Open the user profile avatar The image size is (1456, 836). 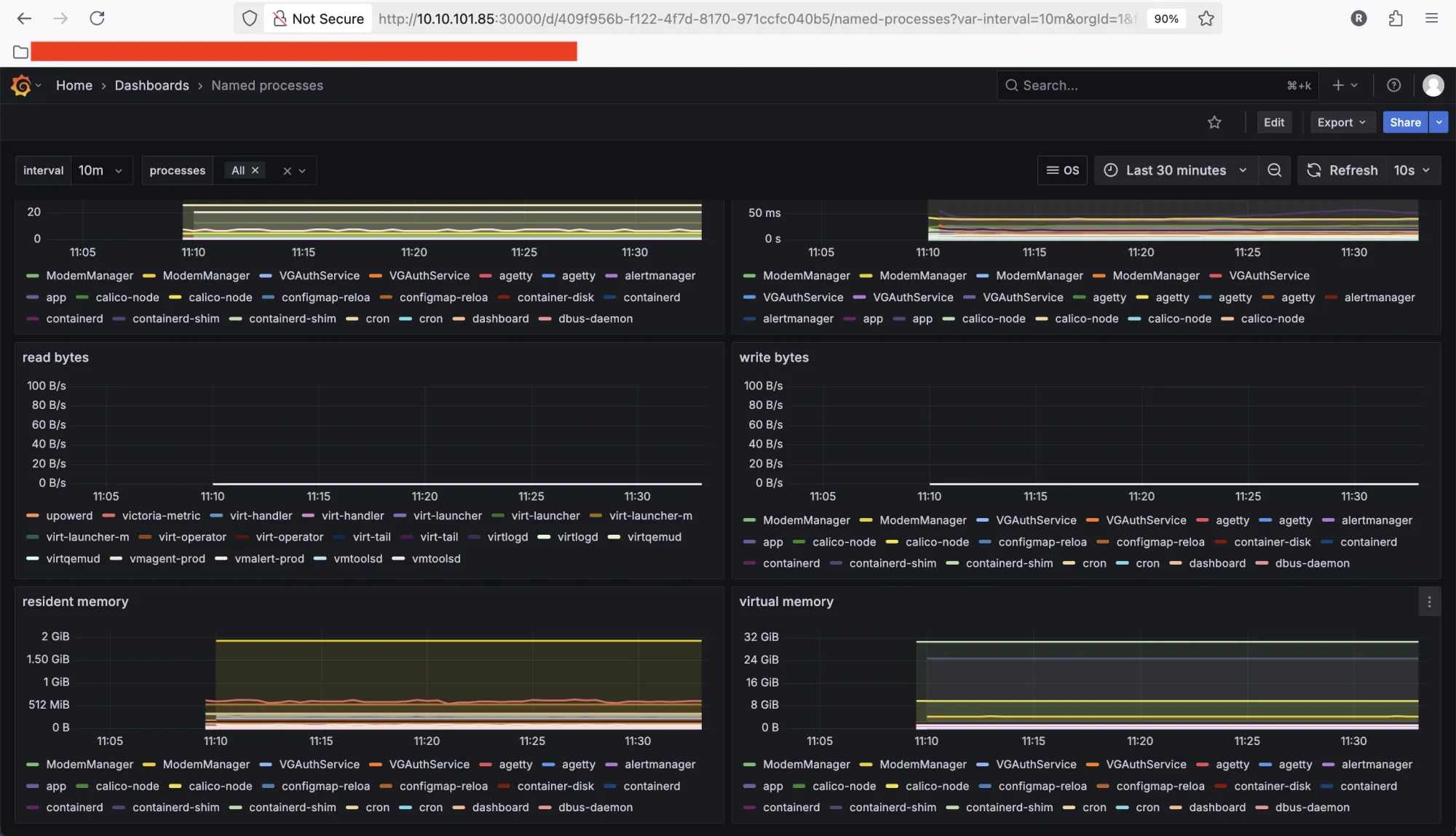coord(1433,85)
